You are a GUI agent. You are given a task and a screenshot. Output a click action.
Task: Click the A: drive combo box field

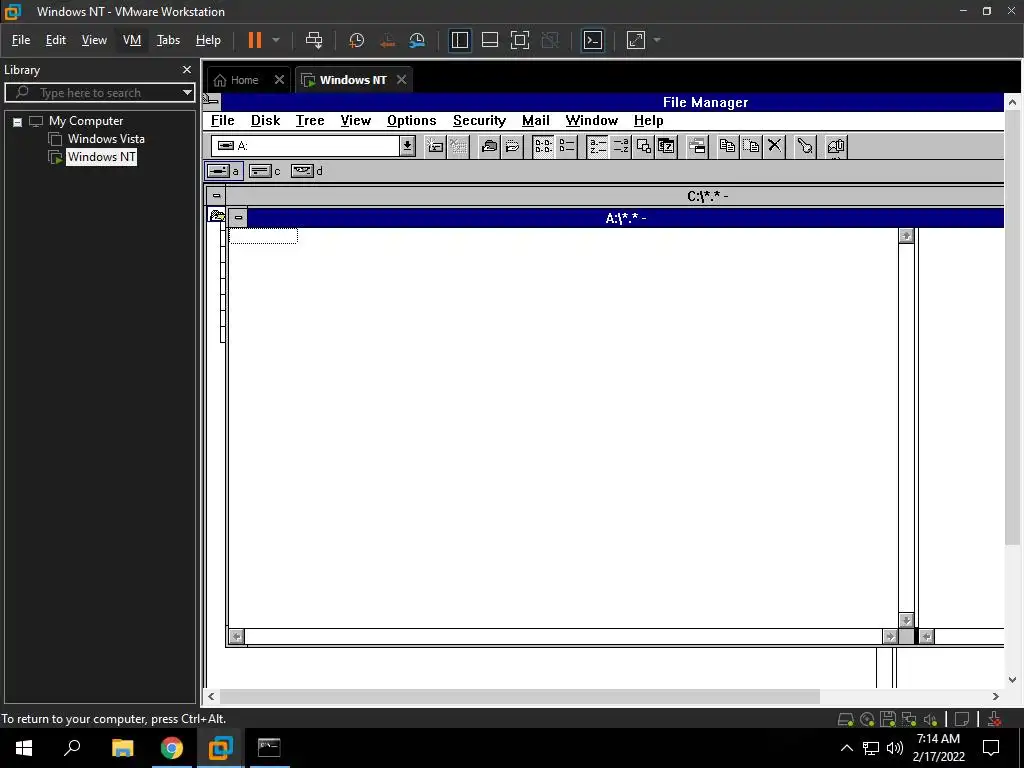305,146
